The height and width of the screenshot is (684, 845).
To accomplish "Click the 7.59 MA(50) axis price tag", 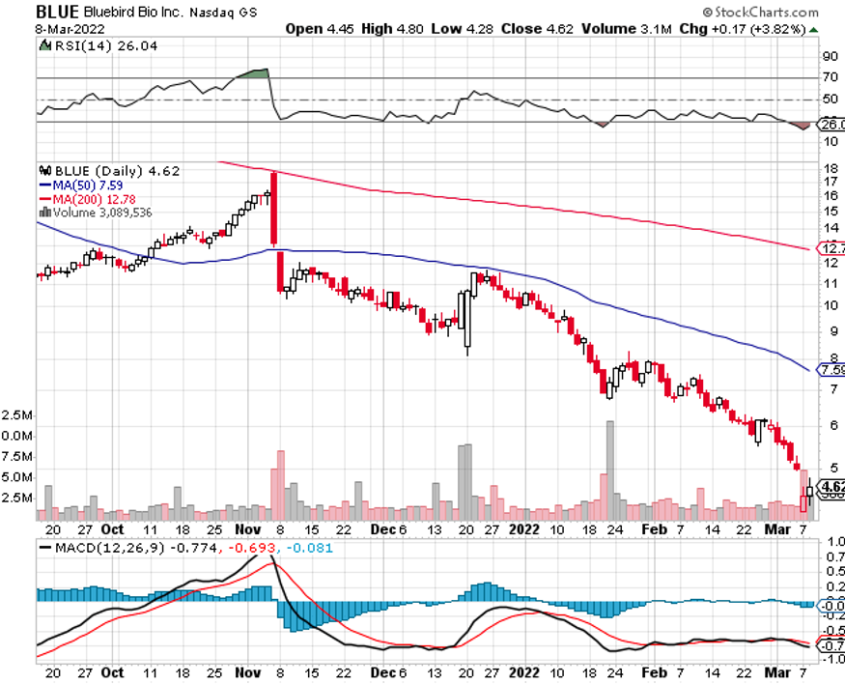I will coord(832,370).
